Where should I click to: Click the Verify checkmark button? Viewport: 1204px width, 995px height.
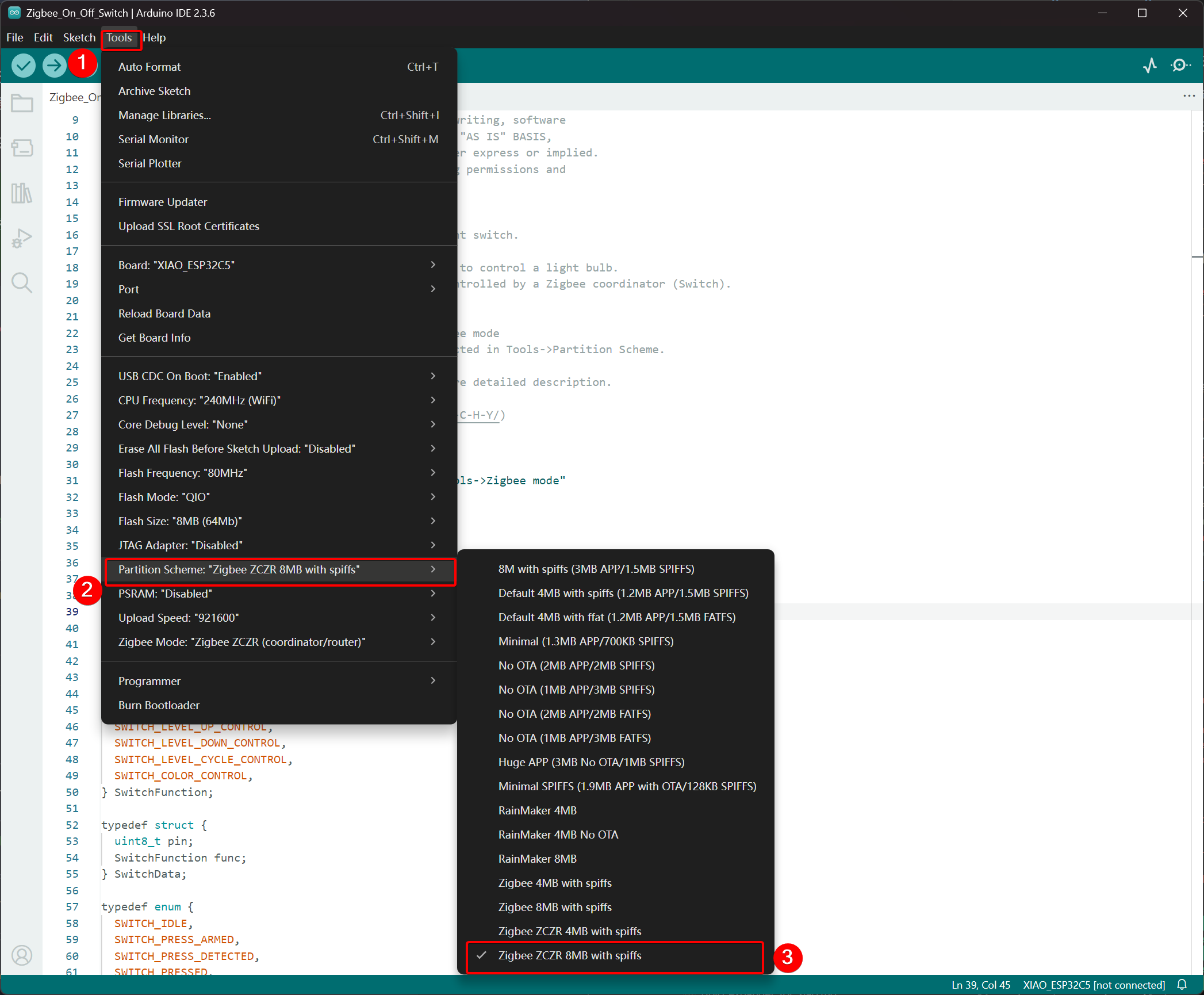pyautogui.click(x=24, y=66)
